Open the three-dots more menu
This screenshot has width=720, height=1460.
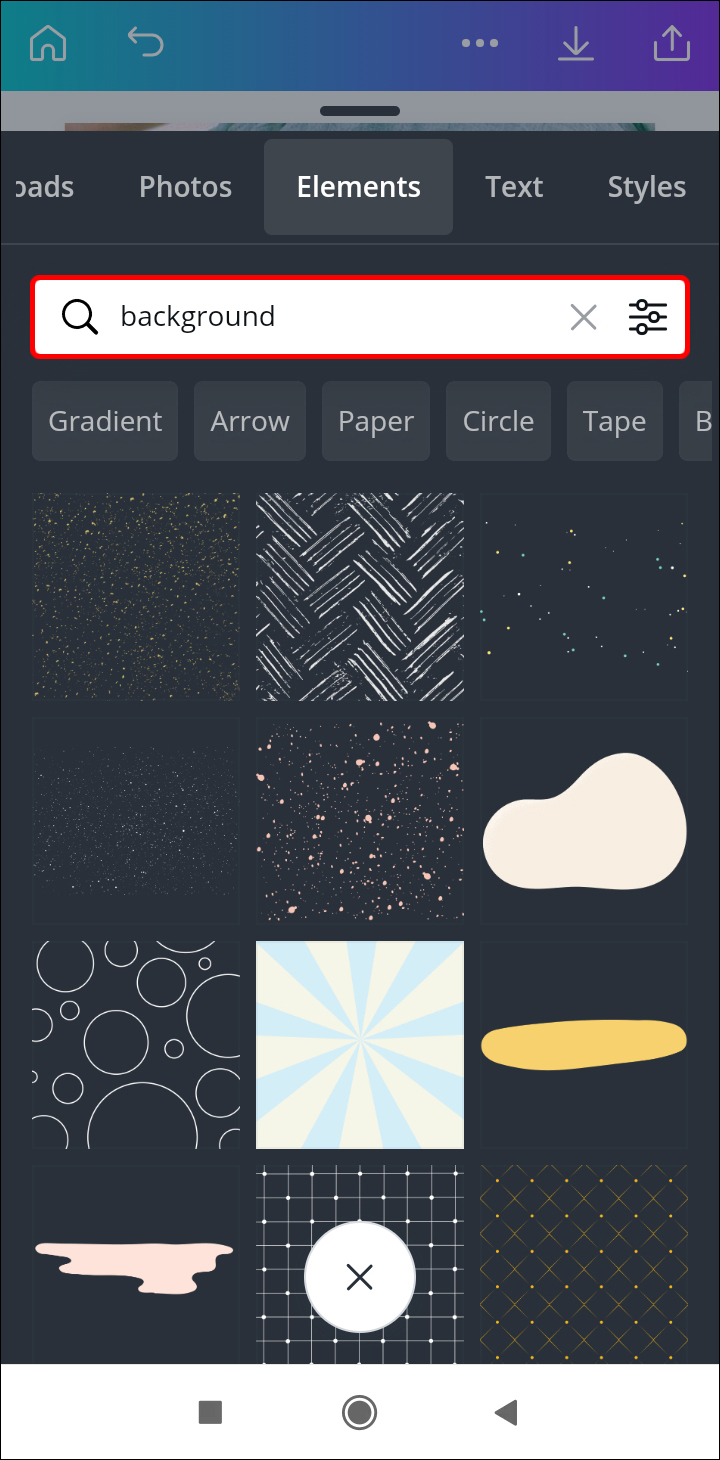pos(479,43)
